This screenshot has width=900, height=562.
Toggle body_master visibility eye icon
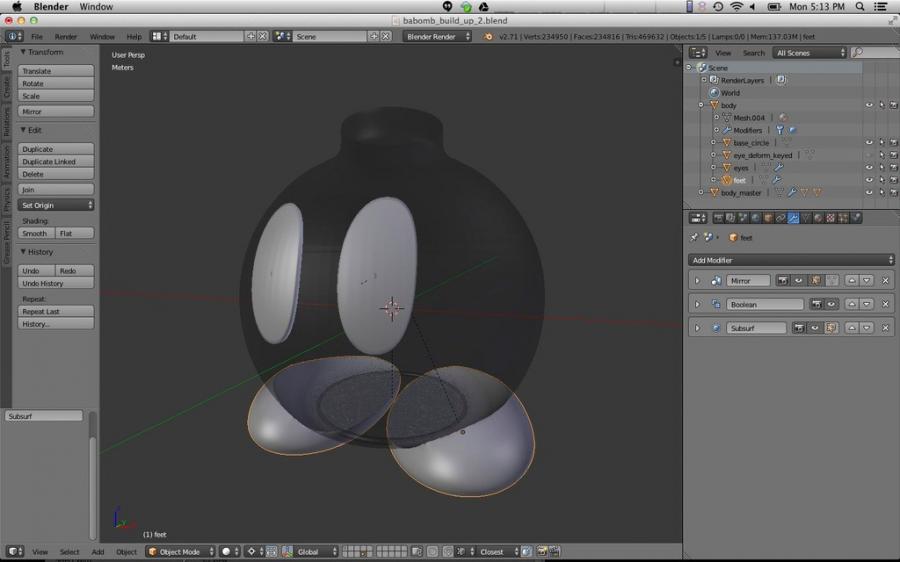(869, 193)
